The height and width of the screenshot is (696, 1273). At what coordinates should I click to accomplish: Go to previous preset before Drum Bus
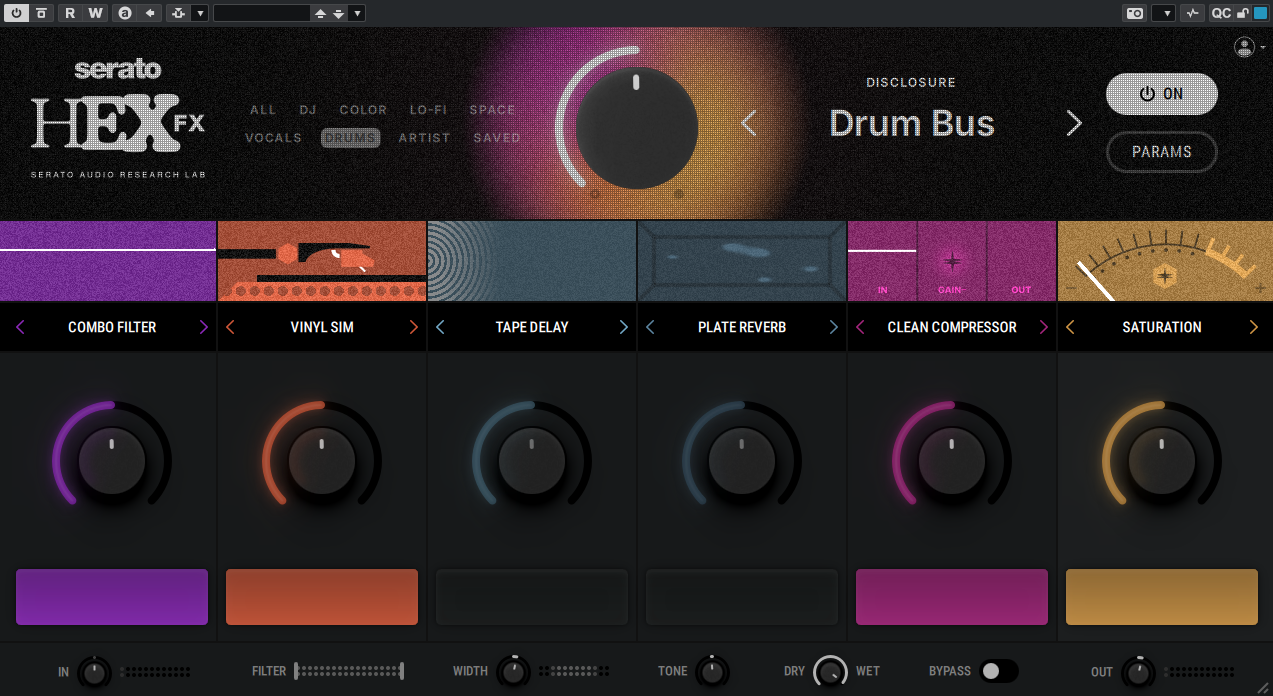coord(749,123)
